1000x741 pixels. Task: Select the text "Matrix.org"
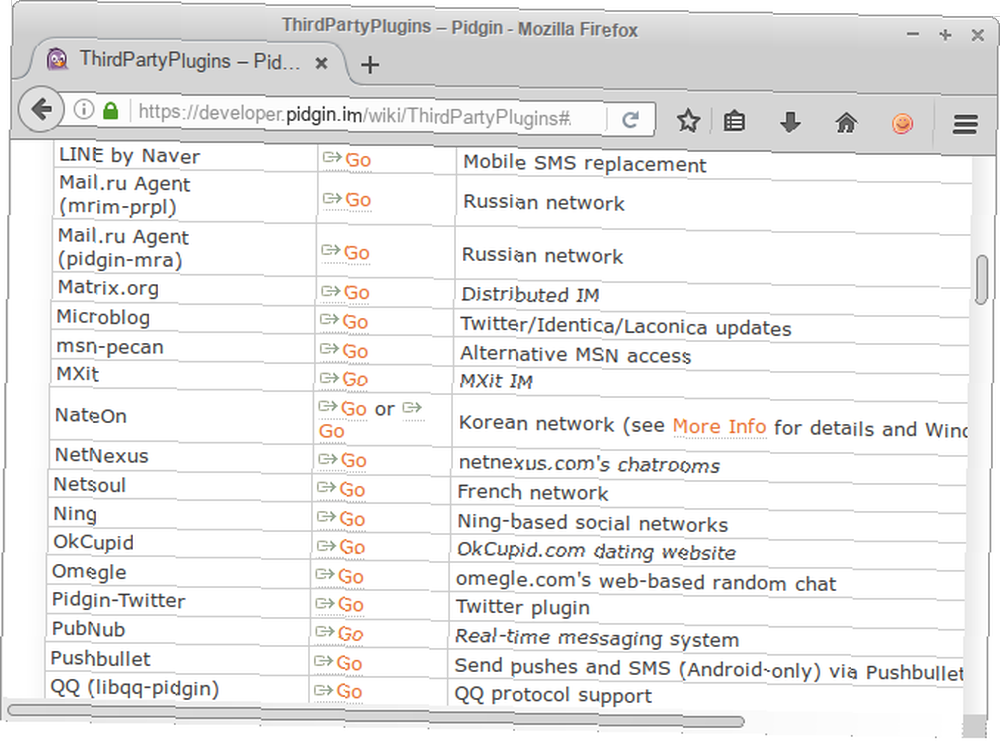[x=108, y=288]
